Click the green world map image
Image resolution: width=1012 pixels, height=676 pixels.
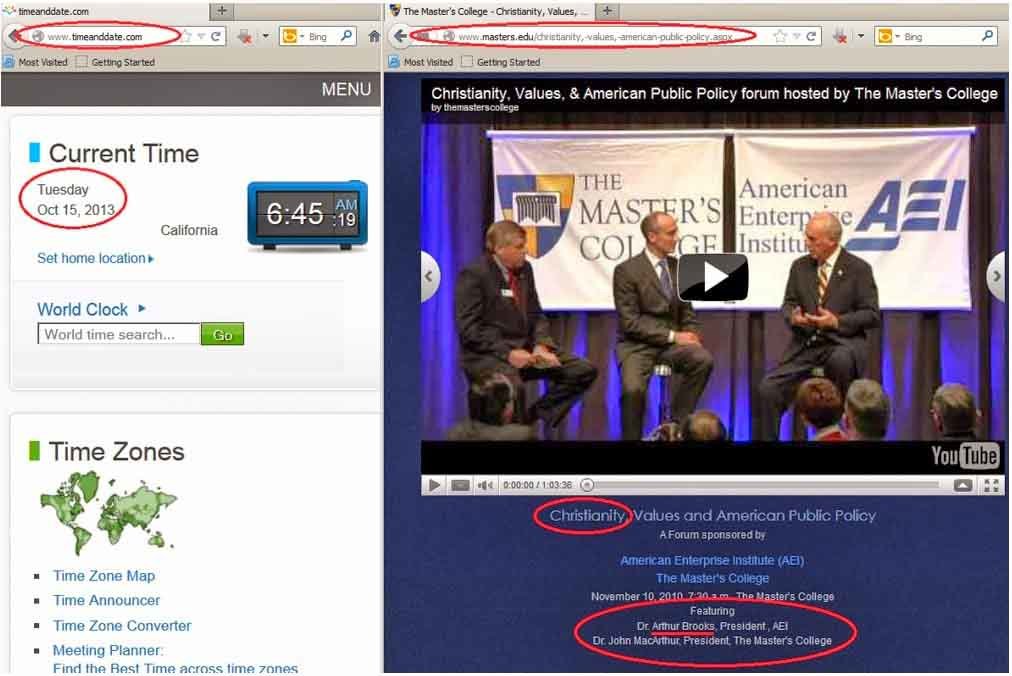click(x=108, y=512)
